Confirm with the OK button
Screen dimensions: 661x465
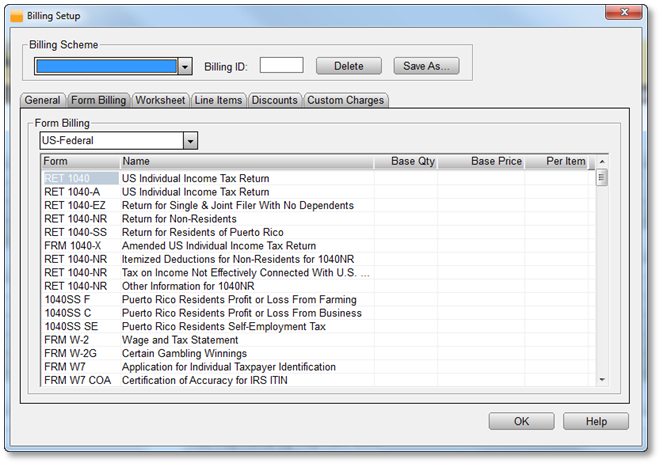521,422
